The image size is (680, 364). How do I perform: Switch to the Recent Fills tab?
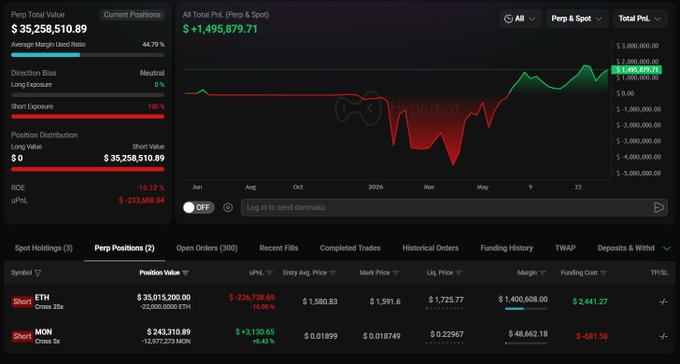(x=279, y=248)
